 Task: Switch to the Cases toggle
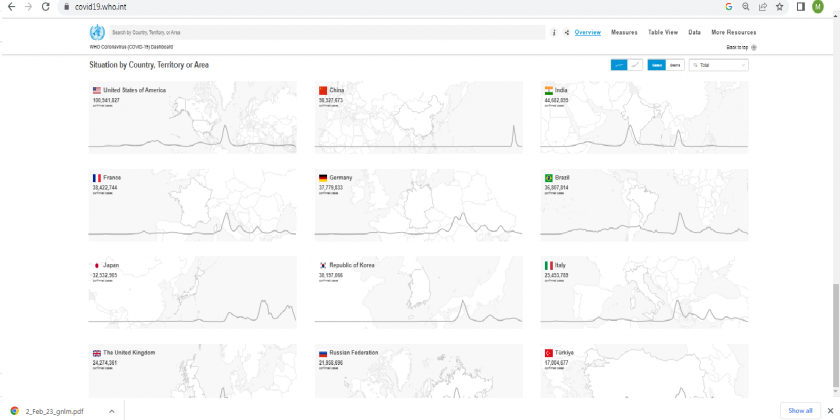(x=657, y=65)
